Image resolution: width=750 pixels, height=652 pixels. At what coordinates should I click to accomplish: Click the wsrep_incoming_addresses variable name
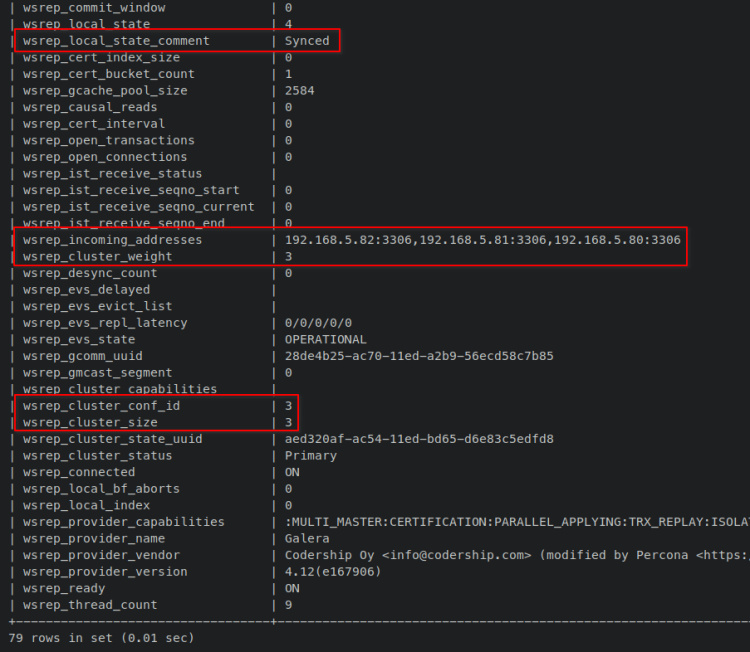(x=112, y=240)
